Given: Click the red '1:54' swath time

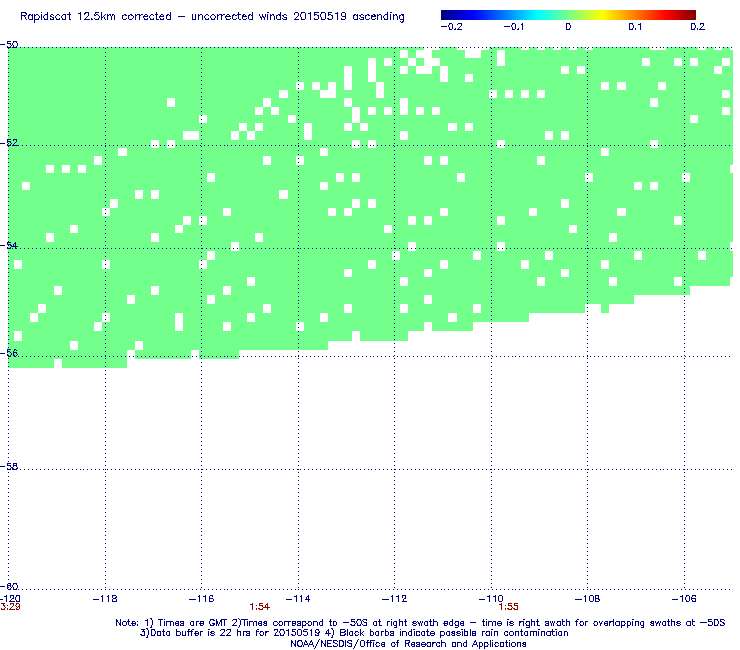Looking at the screenshot, I should [x=260, y=607].
